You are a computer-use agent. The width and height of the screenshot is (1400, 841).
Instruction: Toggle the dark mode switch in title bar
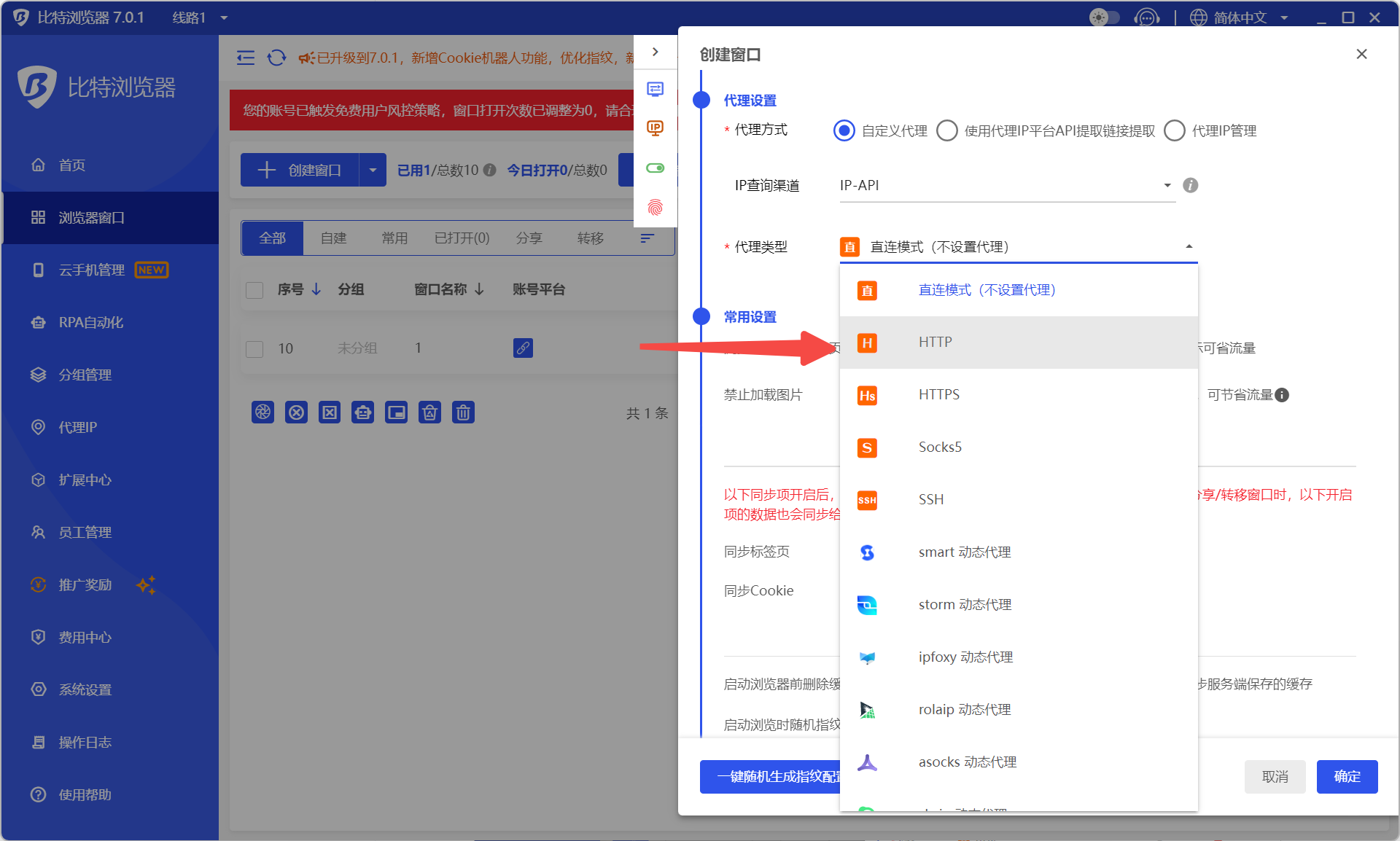coord(1104,17)
